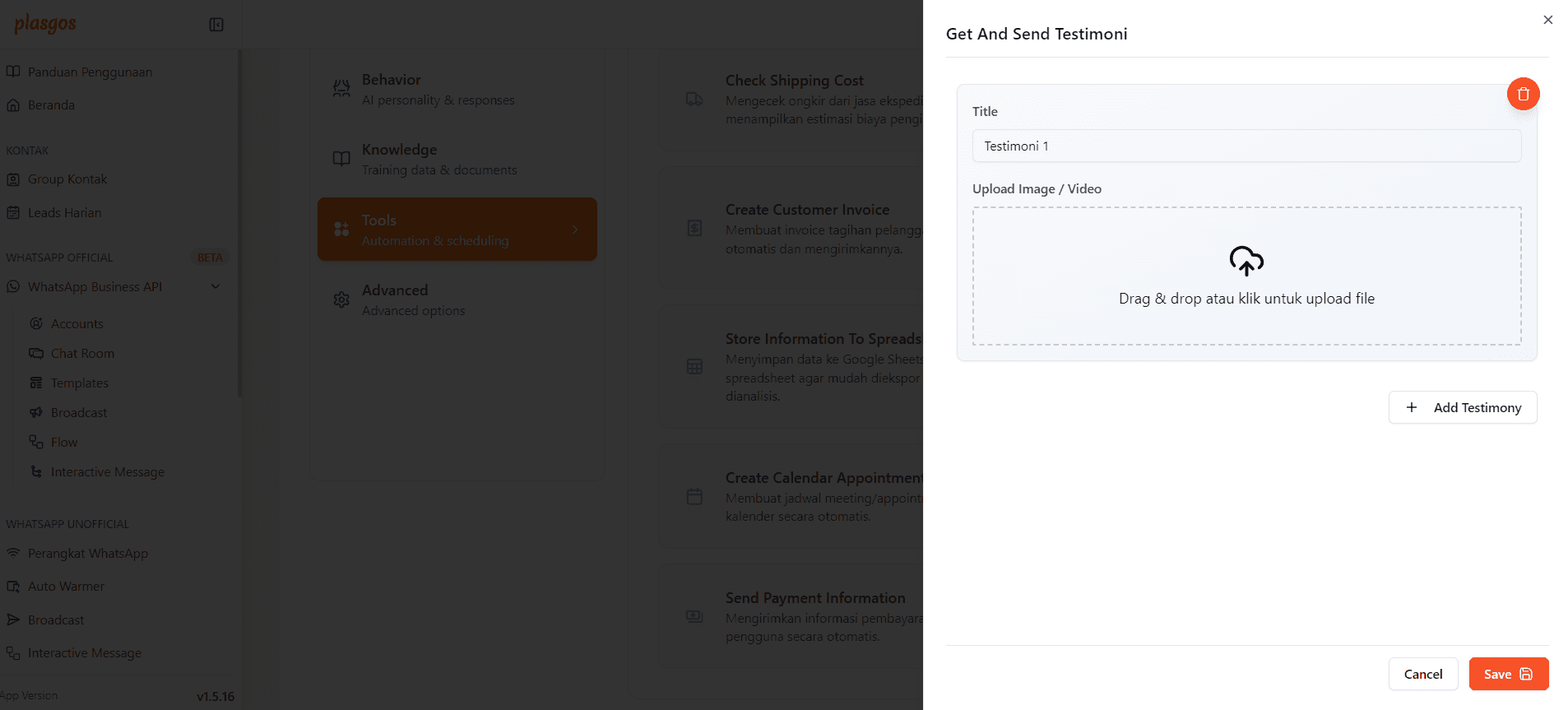Select the Flow icon in sidebar
The height and width of the screenshot is (710, 1568).
coord(36,443)
